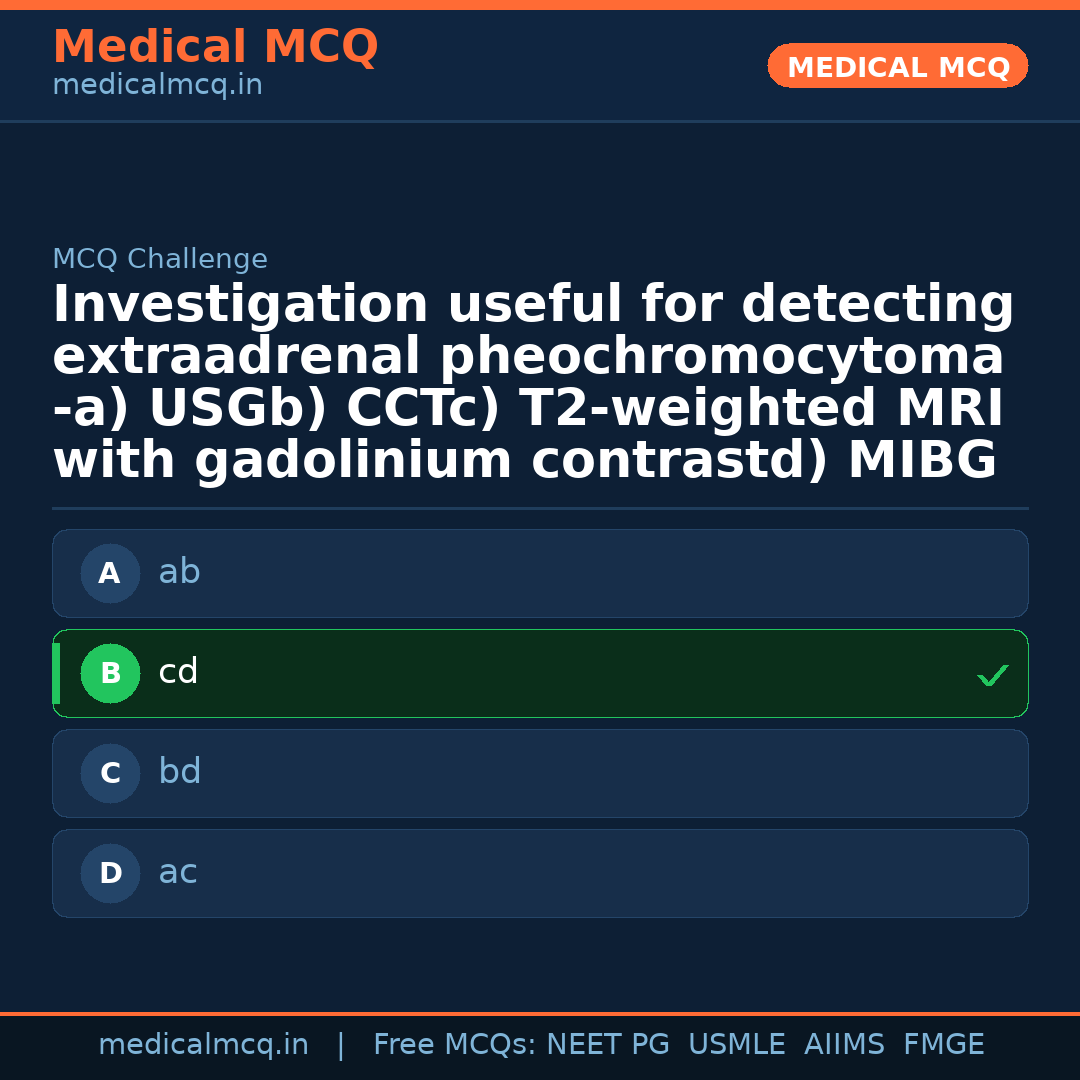
Task: Click the NEET PG footer label
Action: [x=607, y=1044]
